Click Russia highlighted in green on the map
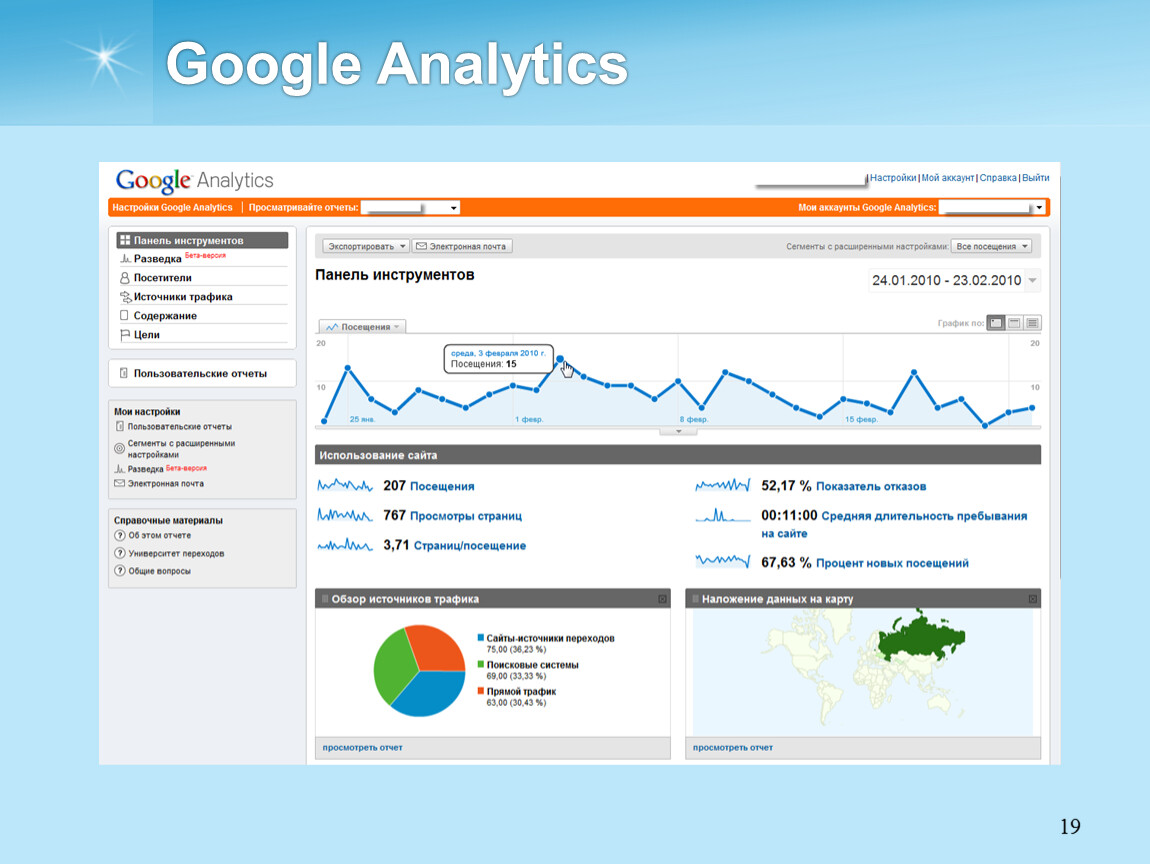The image size is (1150, 864). point(920,637)
